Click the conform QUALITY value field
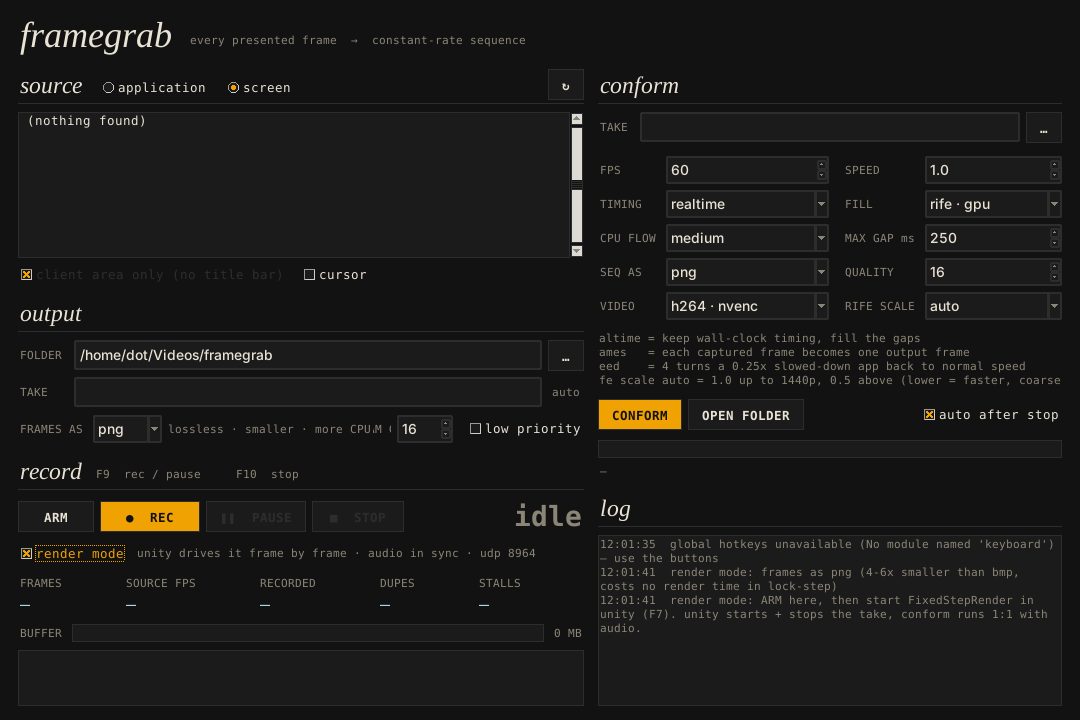The image size is (1080, 720). [x=993, y=272]
